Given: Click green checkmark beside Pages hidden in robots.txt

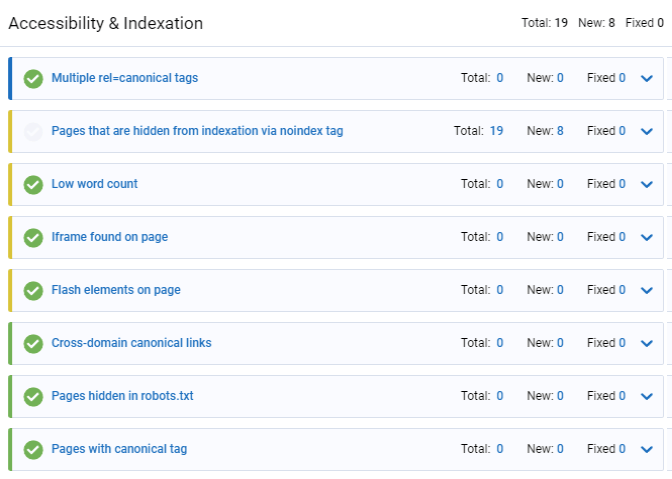Looking at the screenshot, I should (33, 397).
